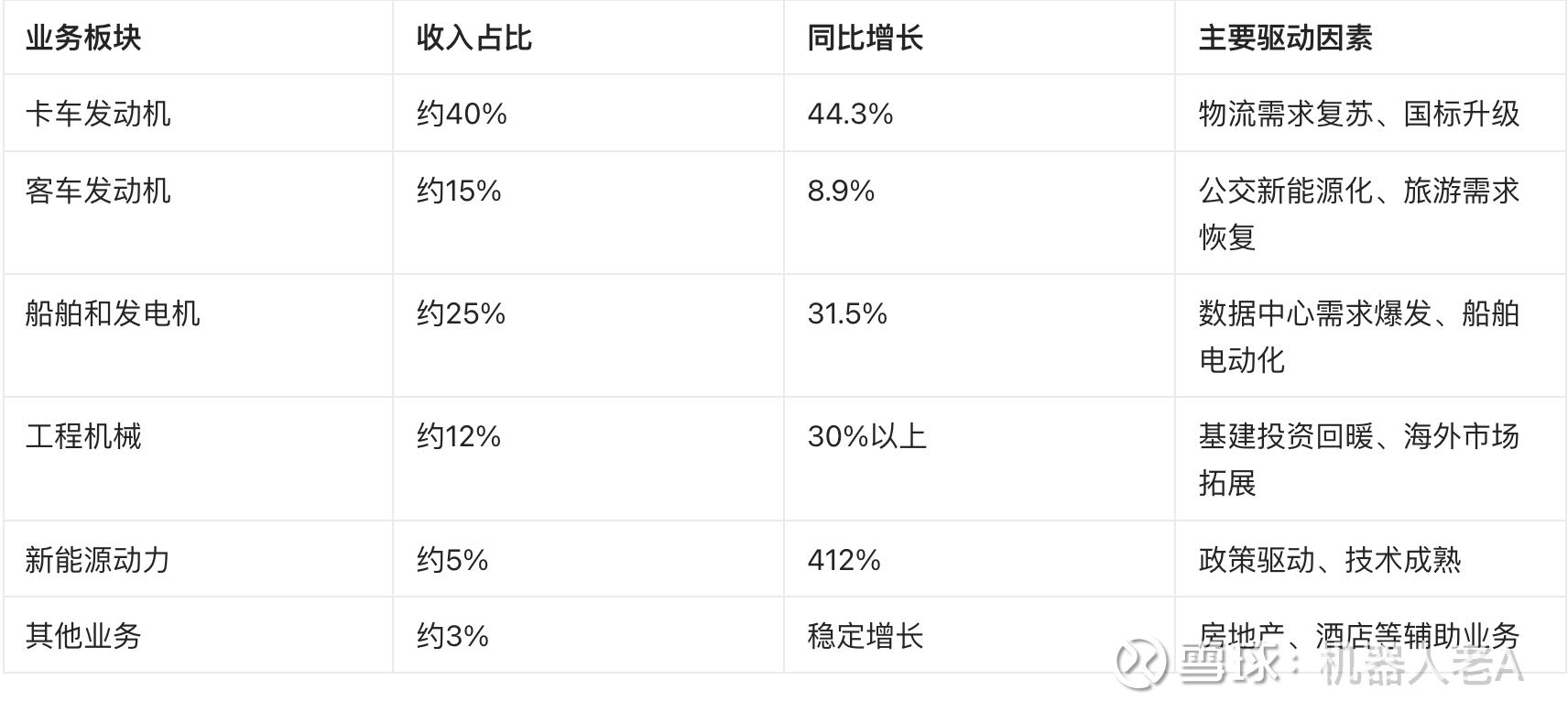This screenshot has height=713, width=1568.
Task: Click the 30%以上 growth cell
Action: (866, 436)
